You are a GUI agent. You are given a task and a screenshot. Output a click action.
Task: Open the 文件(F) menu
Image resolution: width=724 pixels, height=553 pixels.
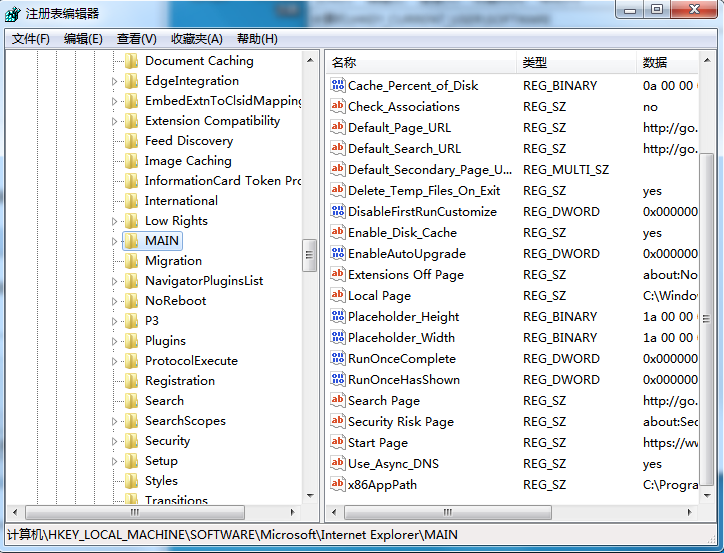coord(30,39)
